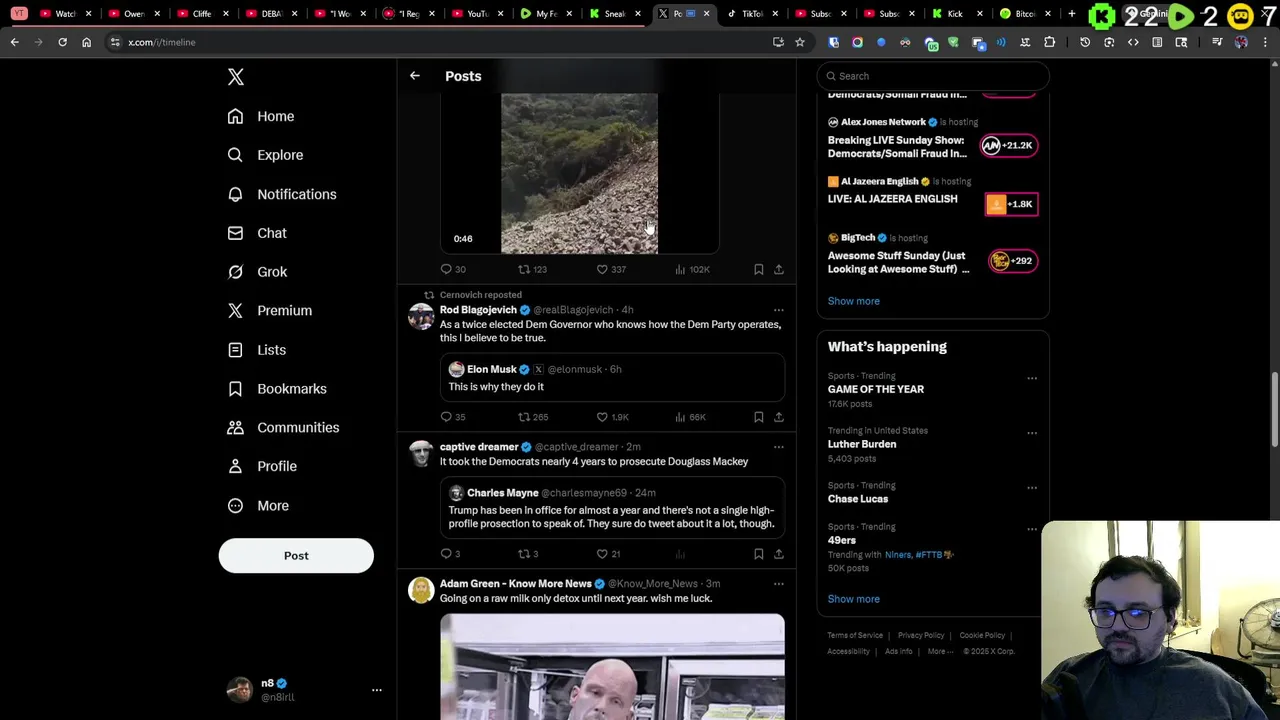Image resolution: width=1280 pixels, height=720 pixels.
Task: Open quoted Elon Musk post
Action: pyautogui.click(x=612, y=378)
